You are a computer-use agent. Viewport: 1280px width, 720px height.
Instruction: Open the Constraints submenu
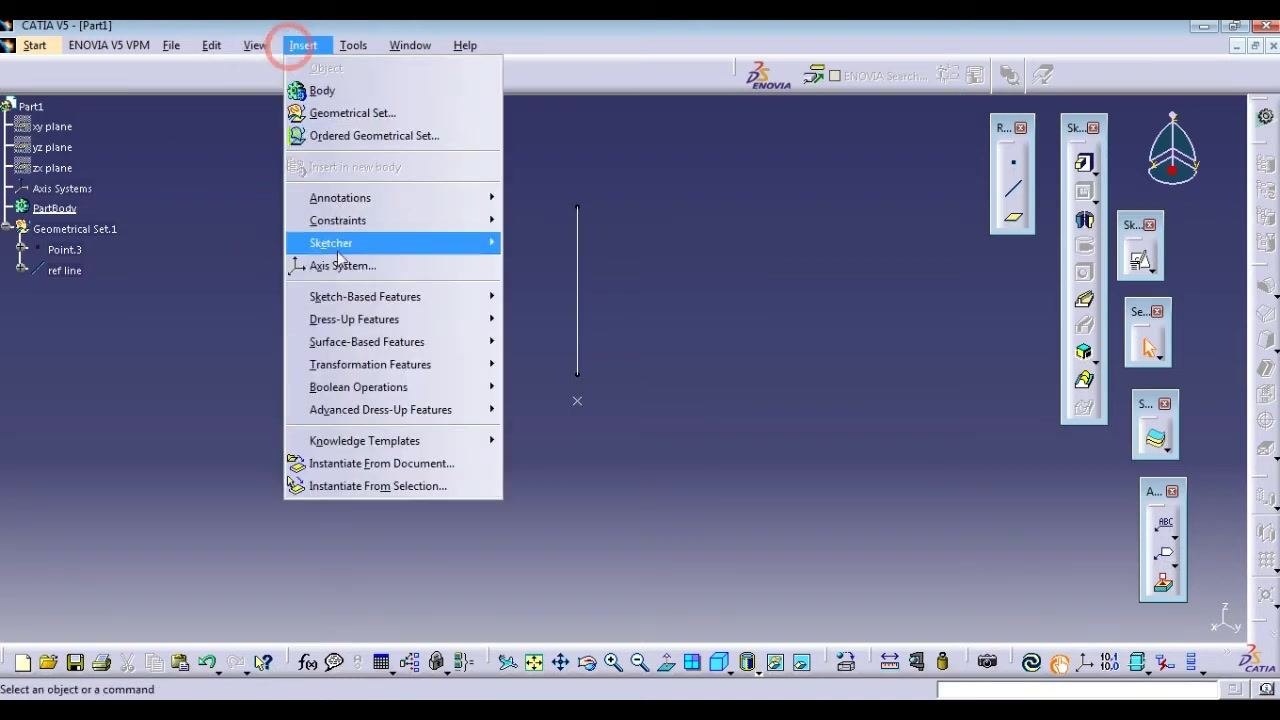(393, 220)
